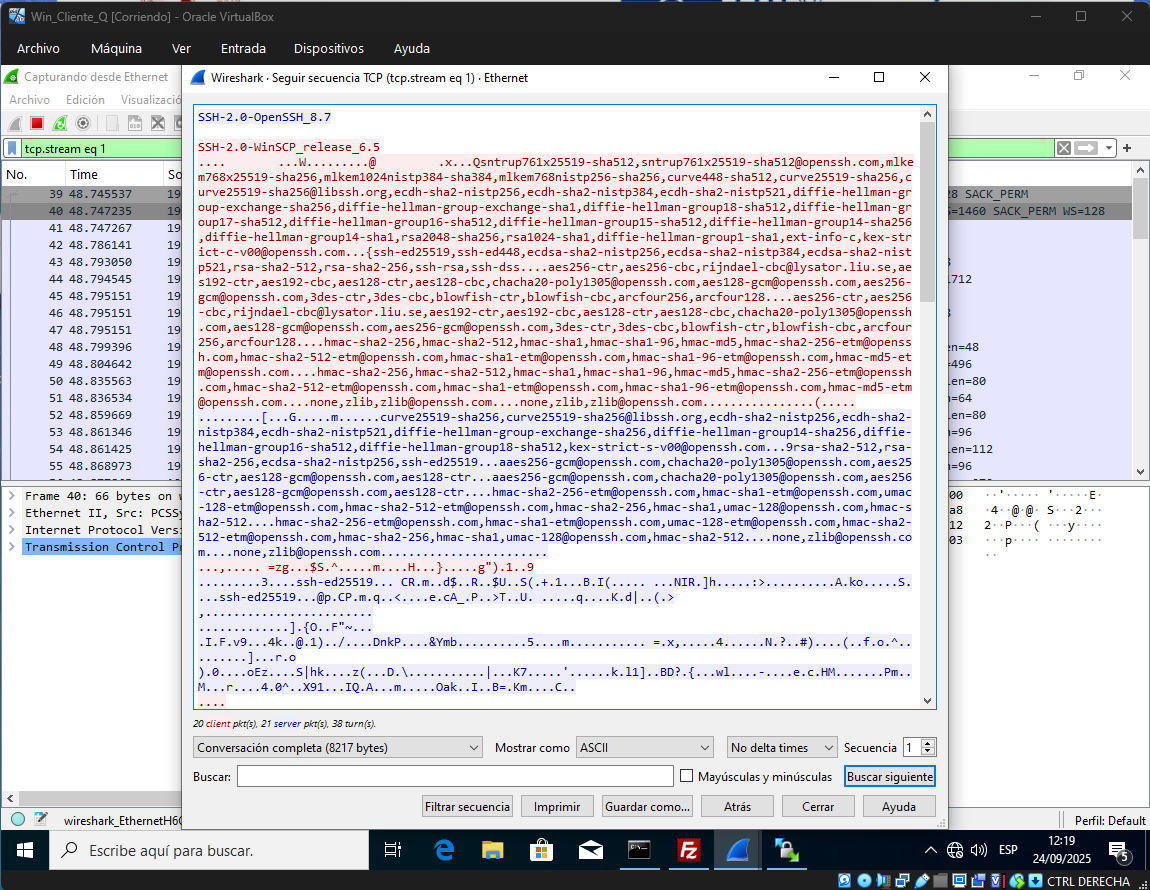Click the Imprimir button
The width and height of the screenshot is (1150, 890).
coord(557,806)
